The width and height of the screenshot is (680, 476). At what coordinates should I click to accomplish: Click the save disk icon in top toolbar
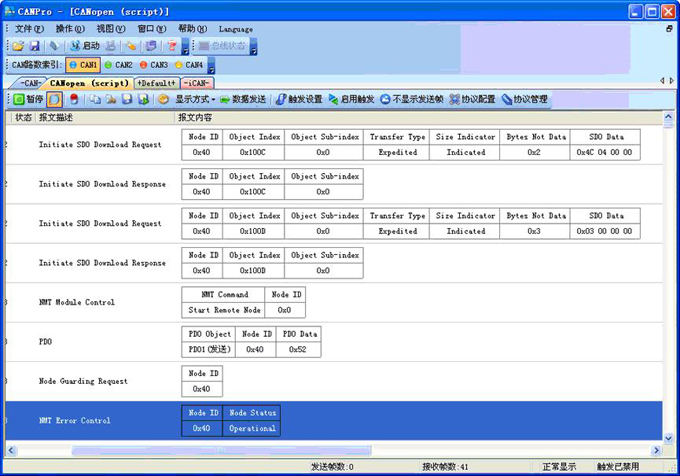35,46
